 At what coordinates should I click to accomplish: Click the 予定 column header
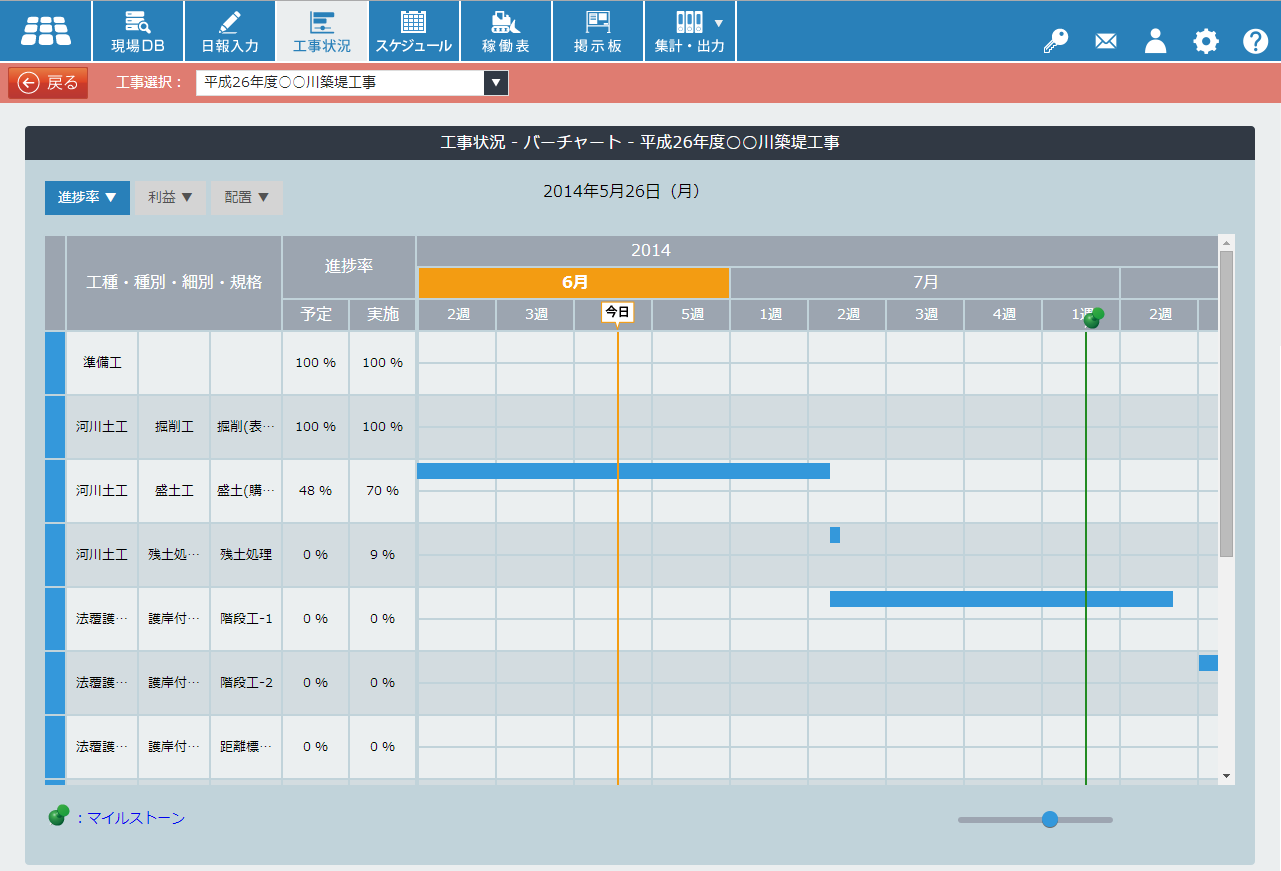pos(315,314)
